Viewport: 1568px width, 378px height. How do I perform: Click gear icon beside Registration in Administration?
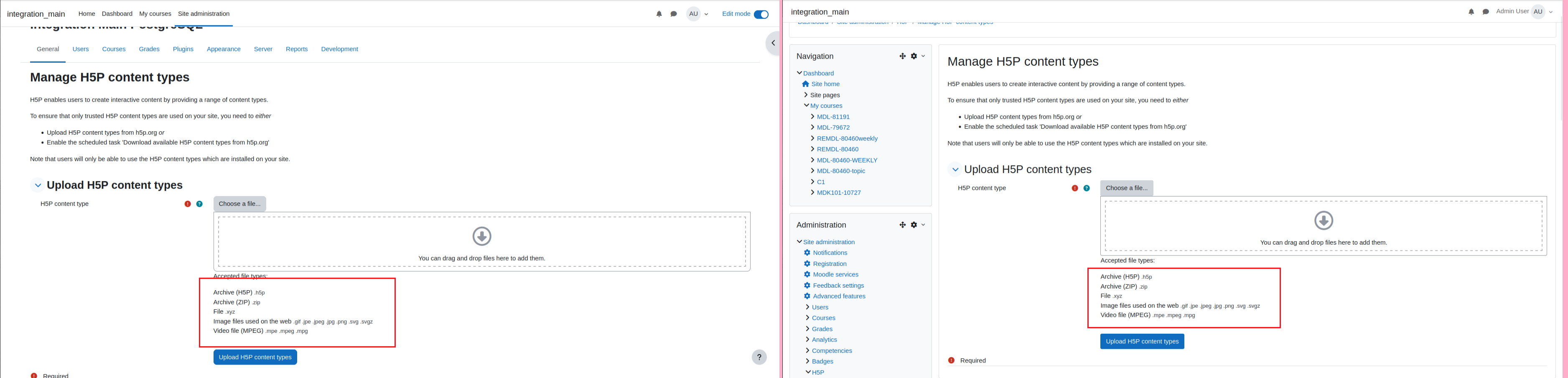[807, 263]
